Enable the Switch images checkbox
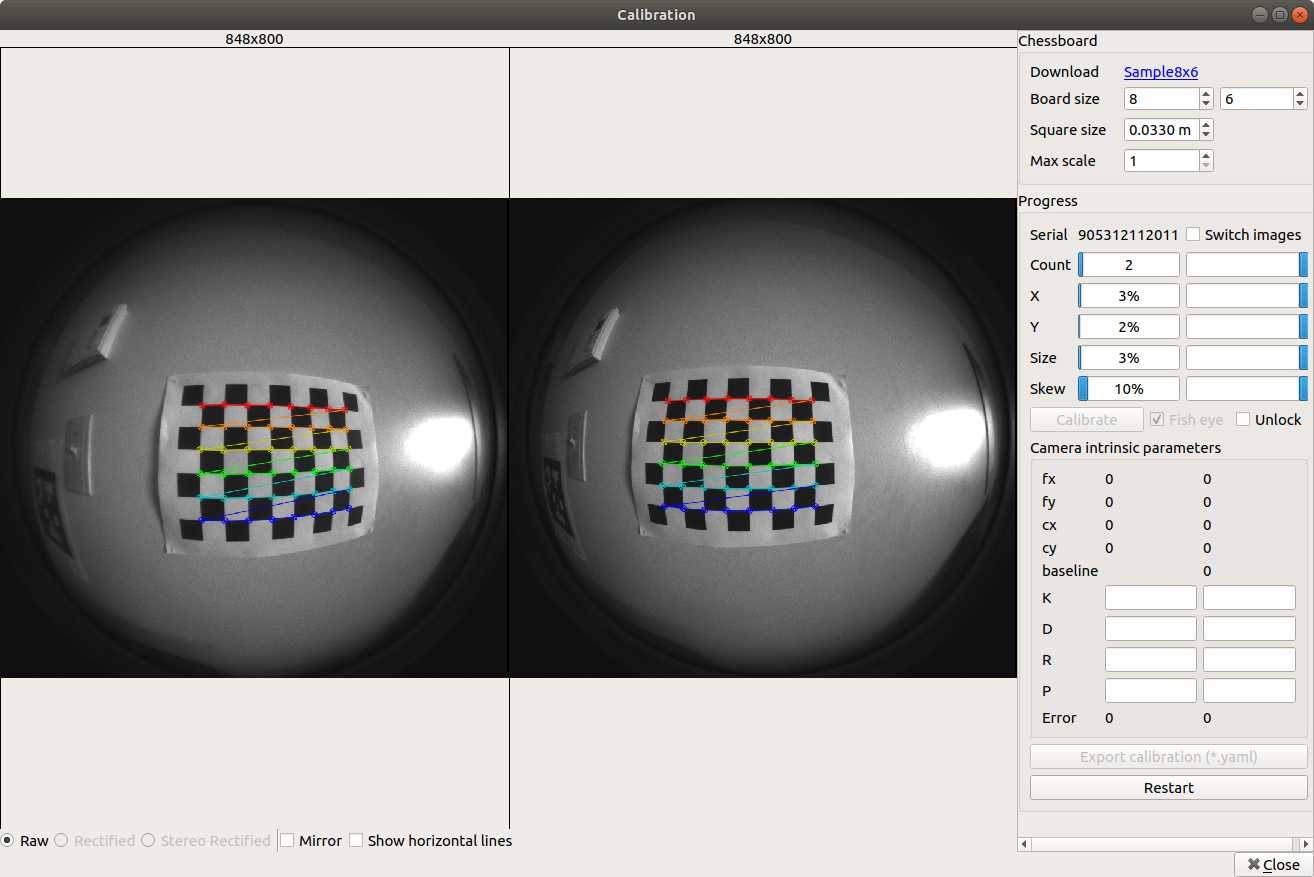The image size is (1314, 877). [1193, 235]
